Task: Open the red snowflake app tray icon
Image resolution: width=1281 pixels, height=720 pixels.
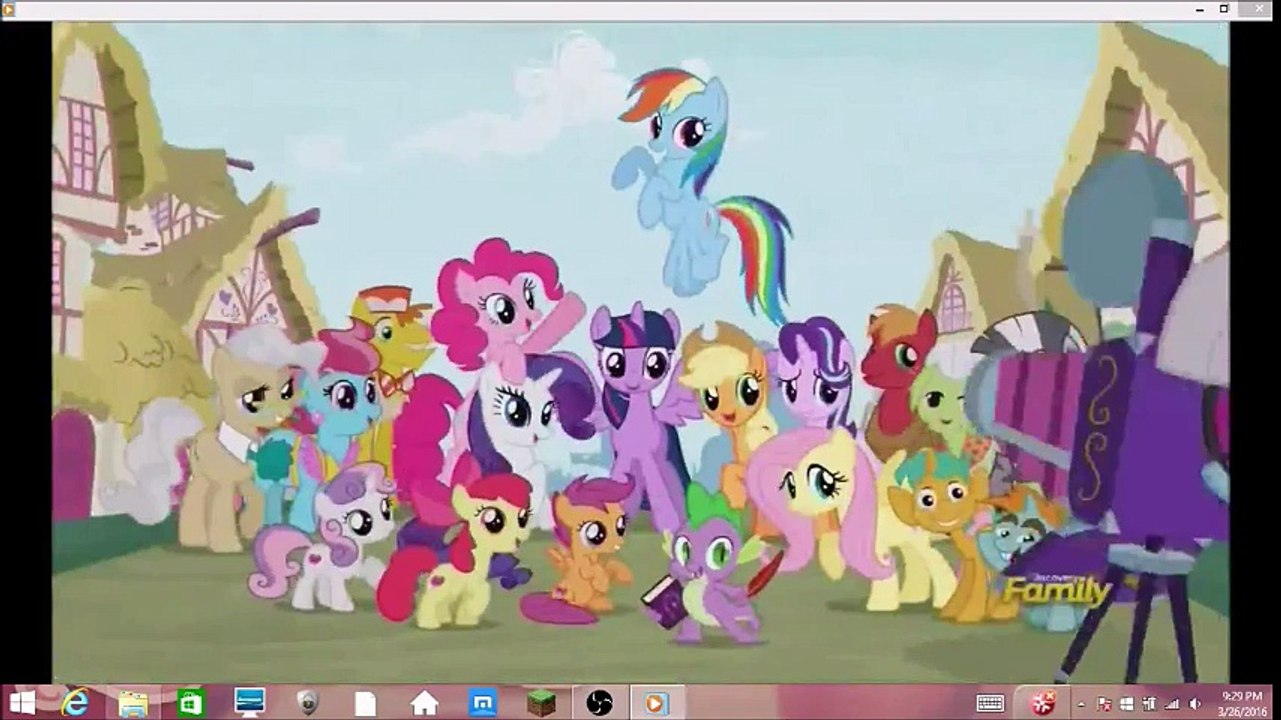Action: pyautogui.click(x=1043, y=702)
